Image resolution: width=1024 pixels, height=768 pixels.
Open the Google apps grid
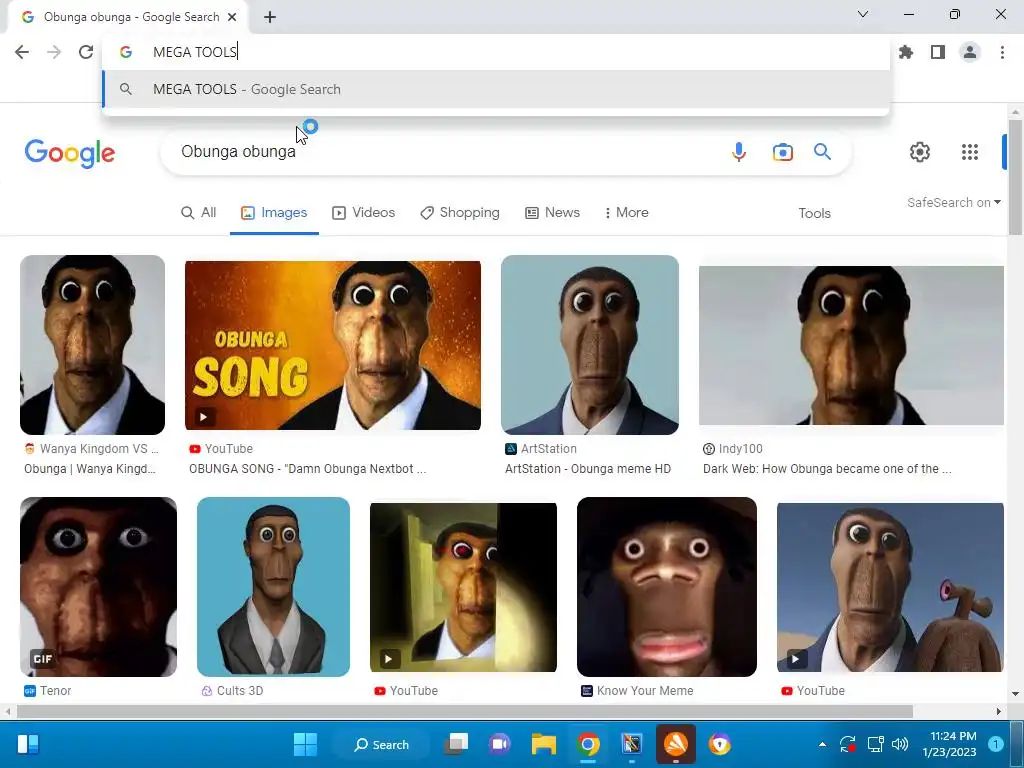[x=970, y=152]
